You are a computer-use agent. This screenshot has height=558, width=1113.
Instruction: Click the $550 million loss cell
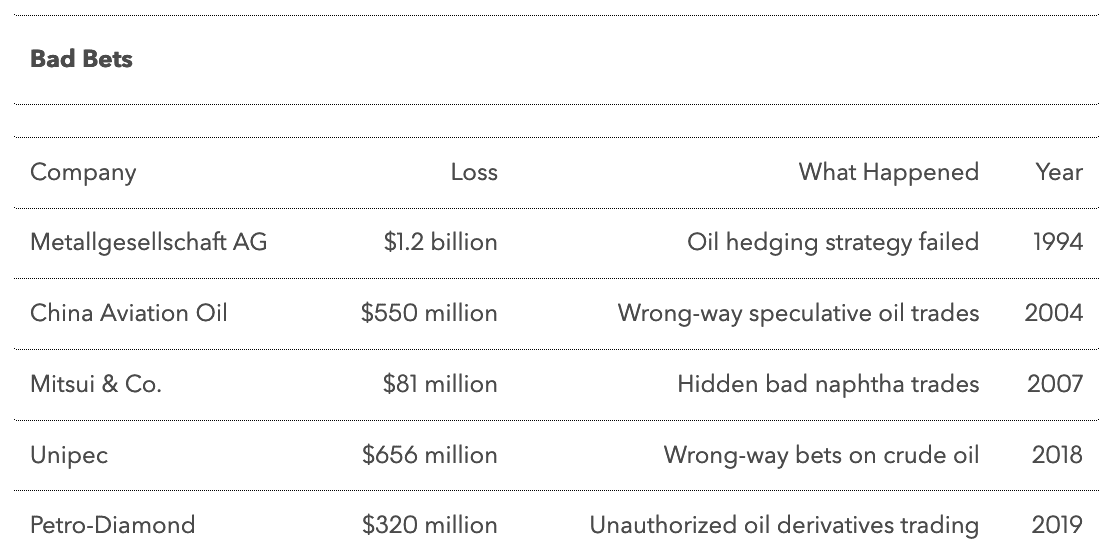429,313
